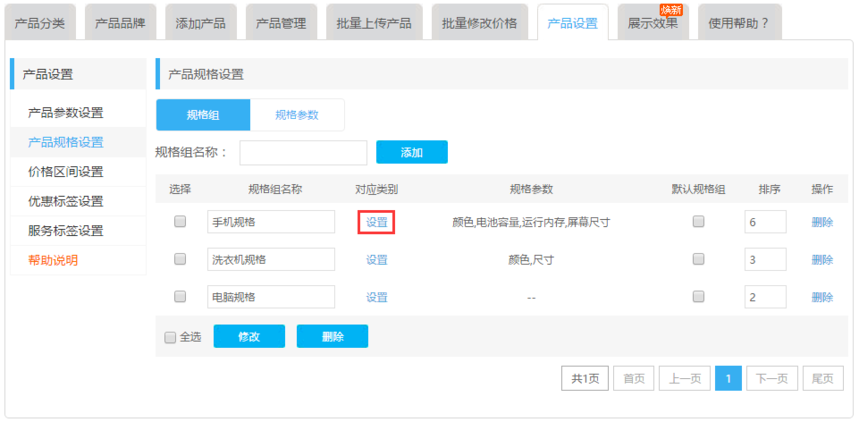Click the 上一页 pagination button
The height and width of the screenshot is (422, 859).
[x=685, y=378]
